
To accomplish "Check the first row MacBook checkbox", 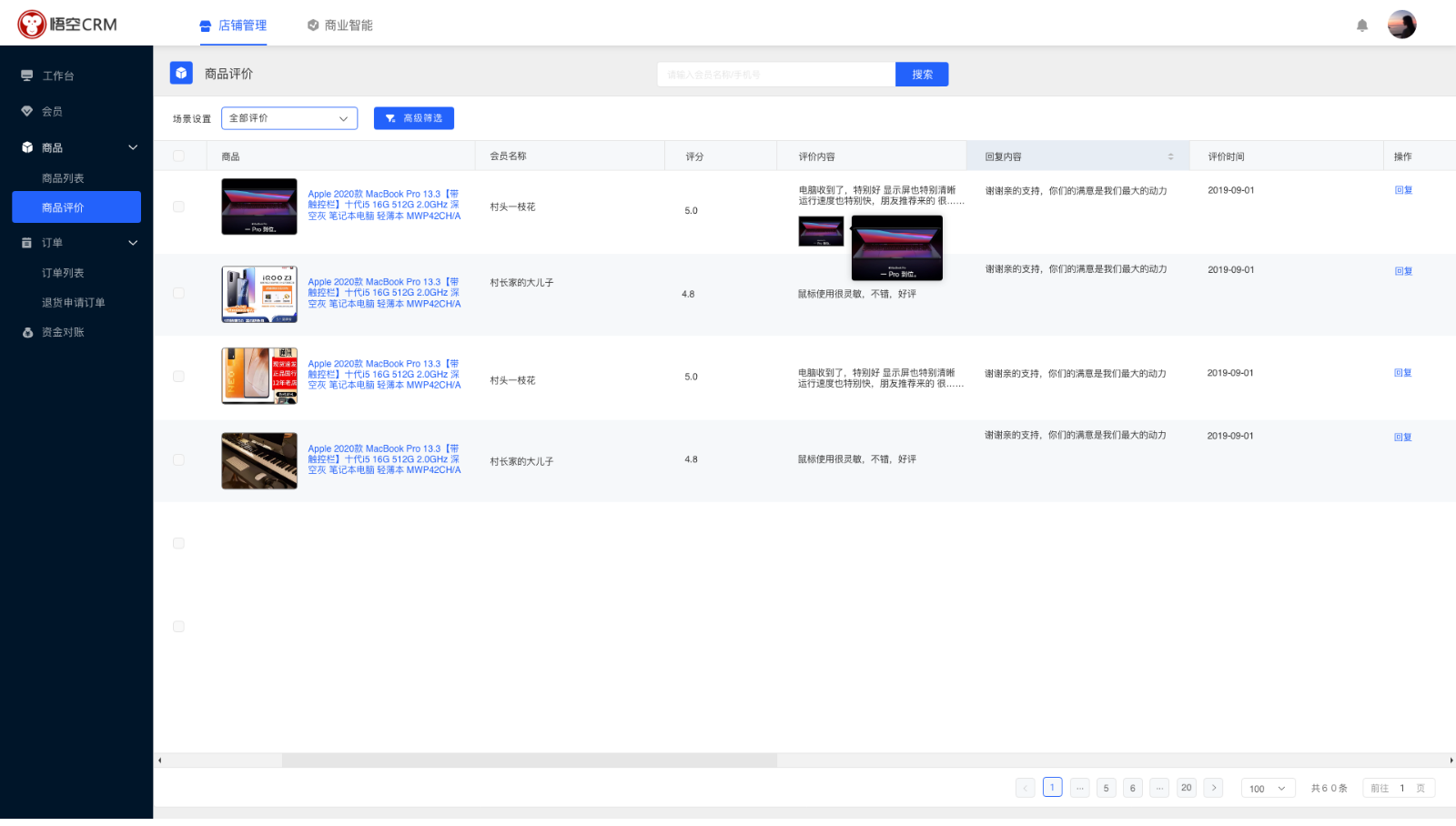I will [x=178, y=206].
